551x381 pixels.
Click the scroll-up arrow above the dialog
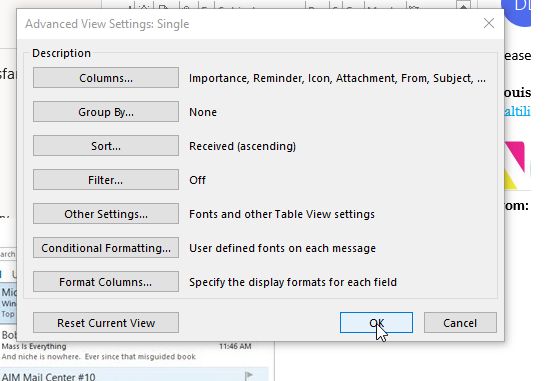pyautogui.click(x=464, y=5)
